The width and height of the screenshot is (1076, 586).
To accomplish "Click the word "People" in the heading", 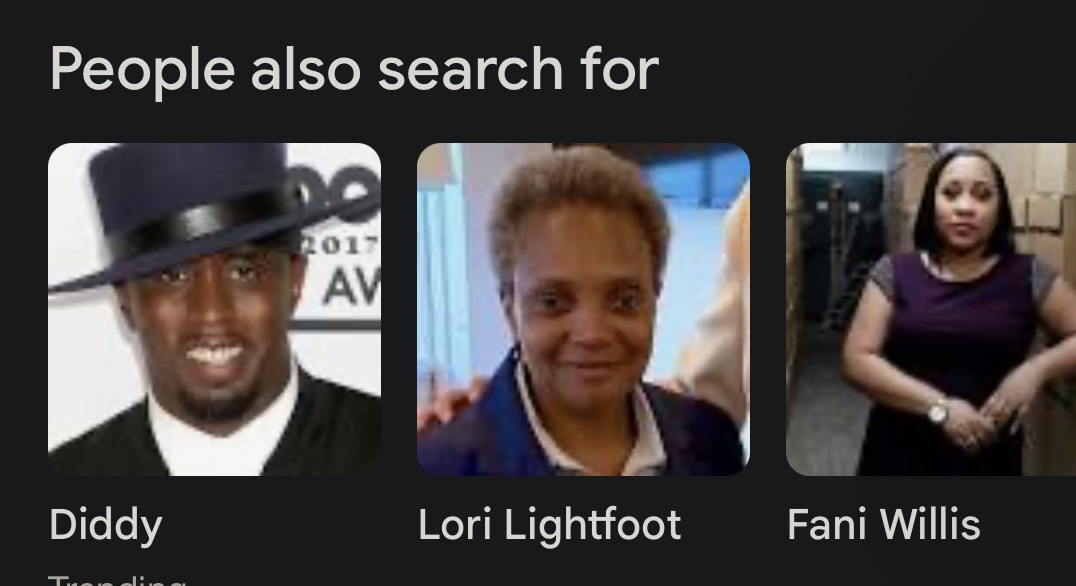I will [143, 71].
